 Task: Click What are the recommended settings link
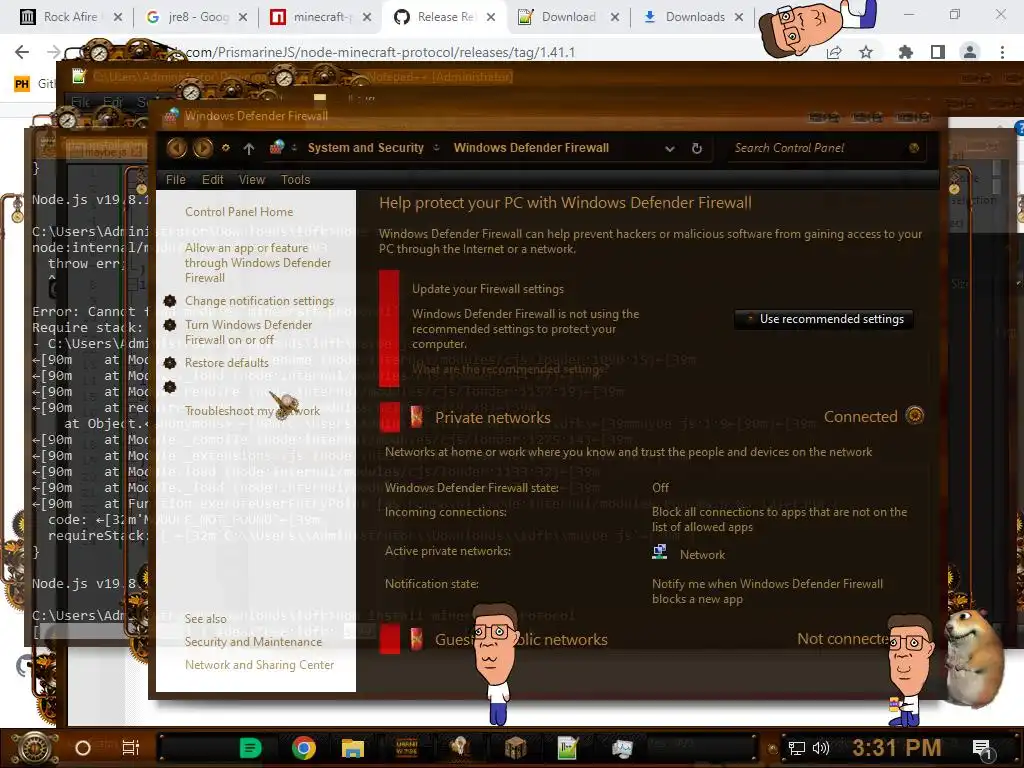(x=510, y=370)
